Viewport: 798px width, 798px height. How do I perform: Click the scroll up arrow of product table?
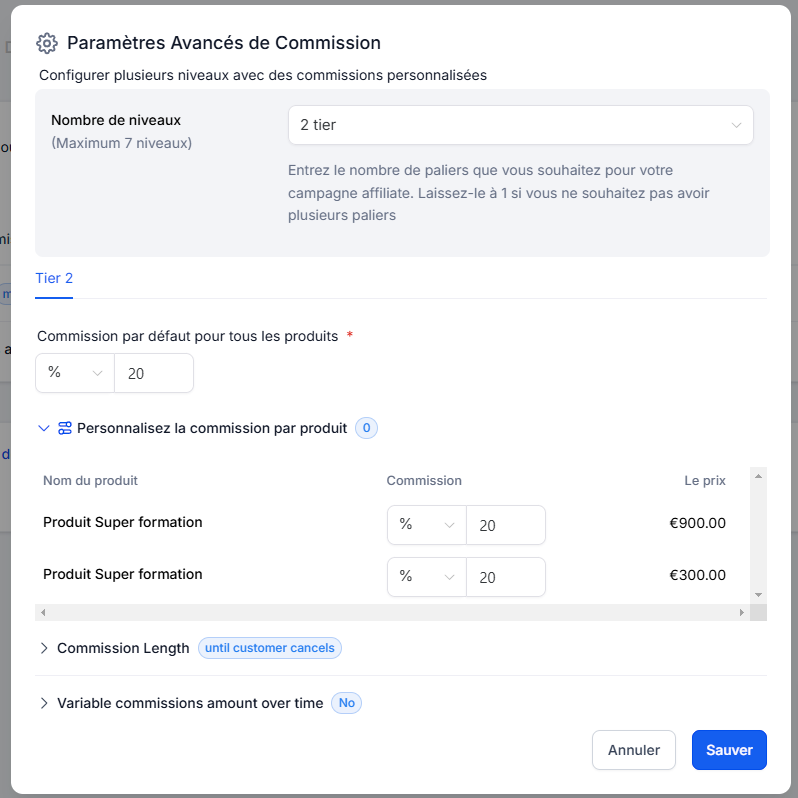(x=758, y=476)
